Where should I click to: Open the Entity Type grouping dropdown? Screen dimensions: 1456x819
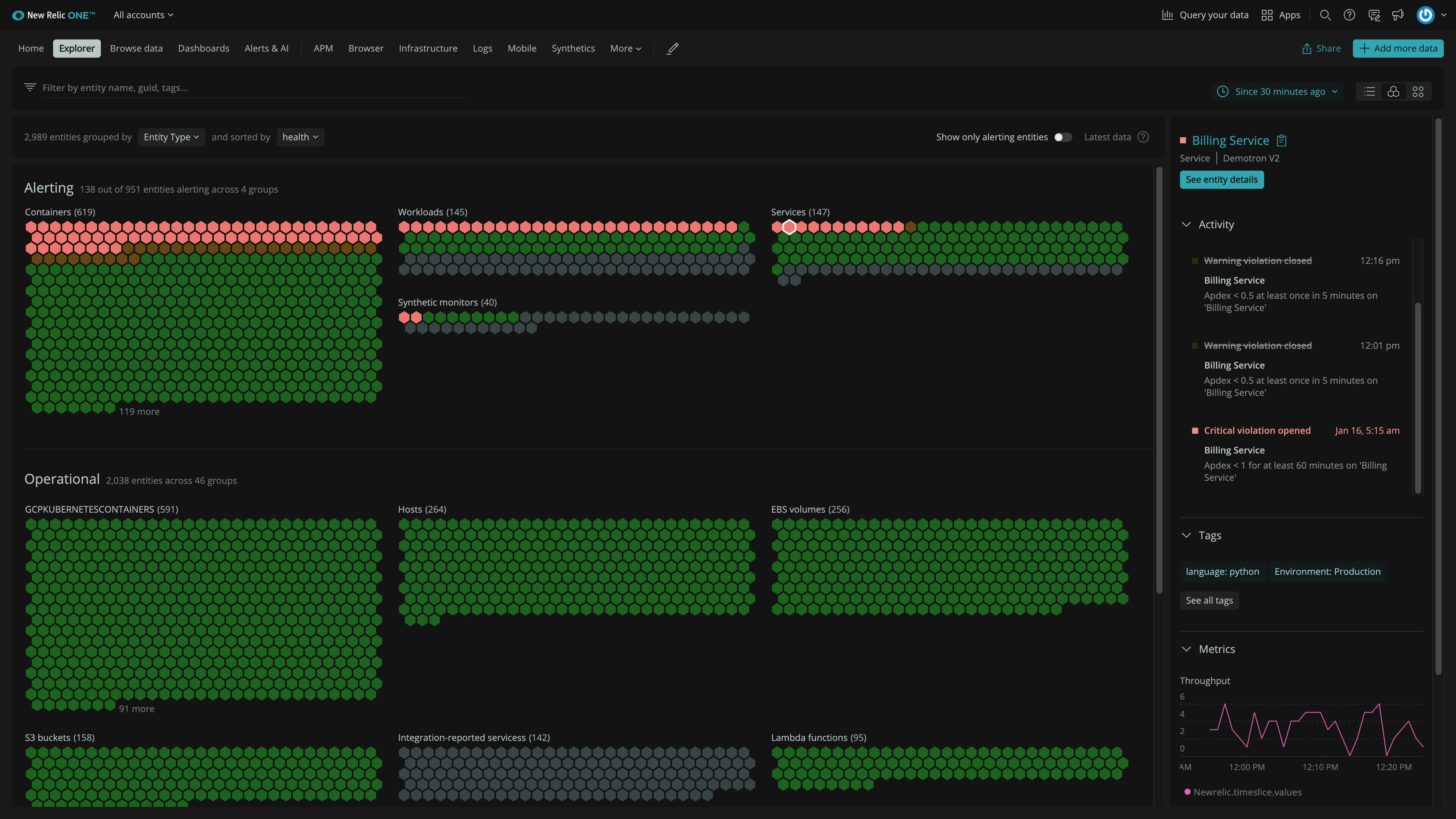[x=171, y=137]
